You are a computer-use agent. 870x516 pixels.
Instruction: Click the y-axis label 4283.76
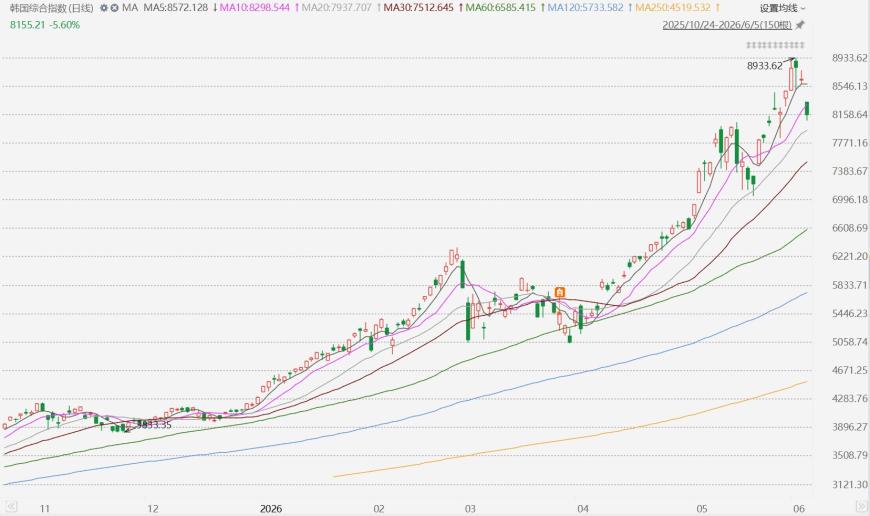pos(849,398)
